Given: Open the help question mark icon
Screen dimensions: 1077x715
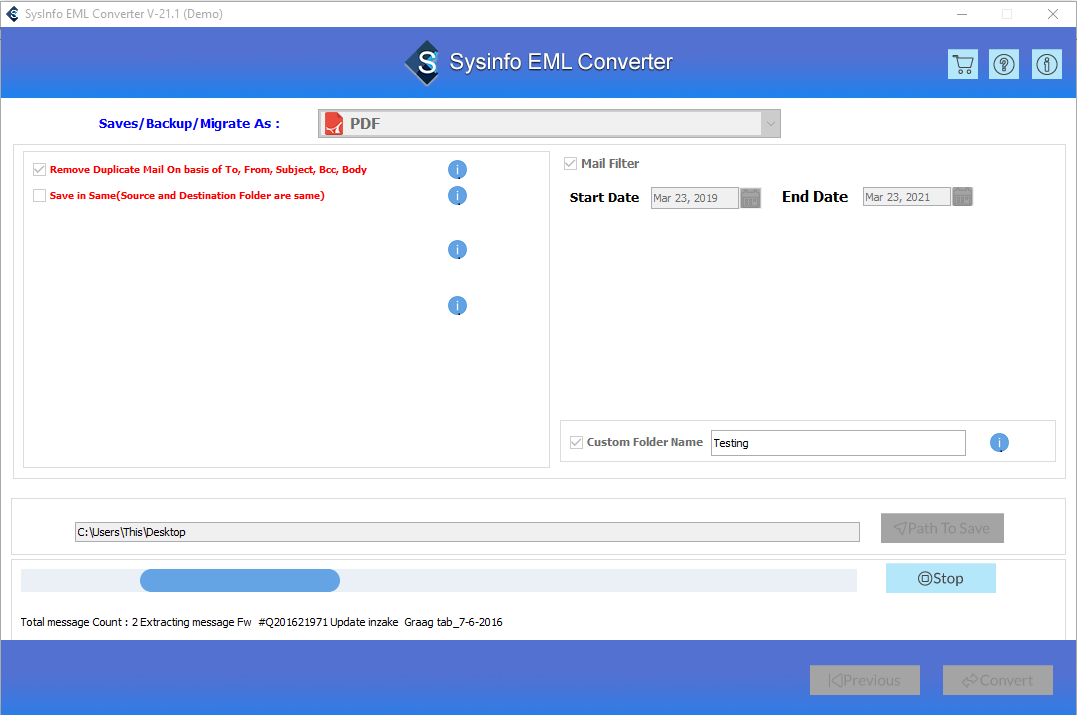Looking at the screenshot, I should coord(1004,65).
